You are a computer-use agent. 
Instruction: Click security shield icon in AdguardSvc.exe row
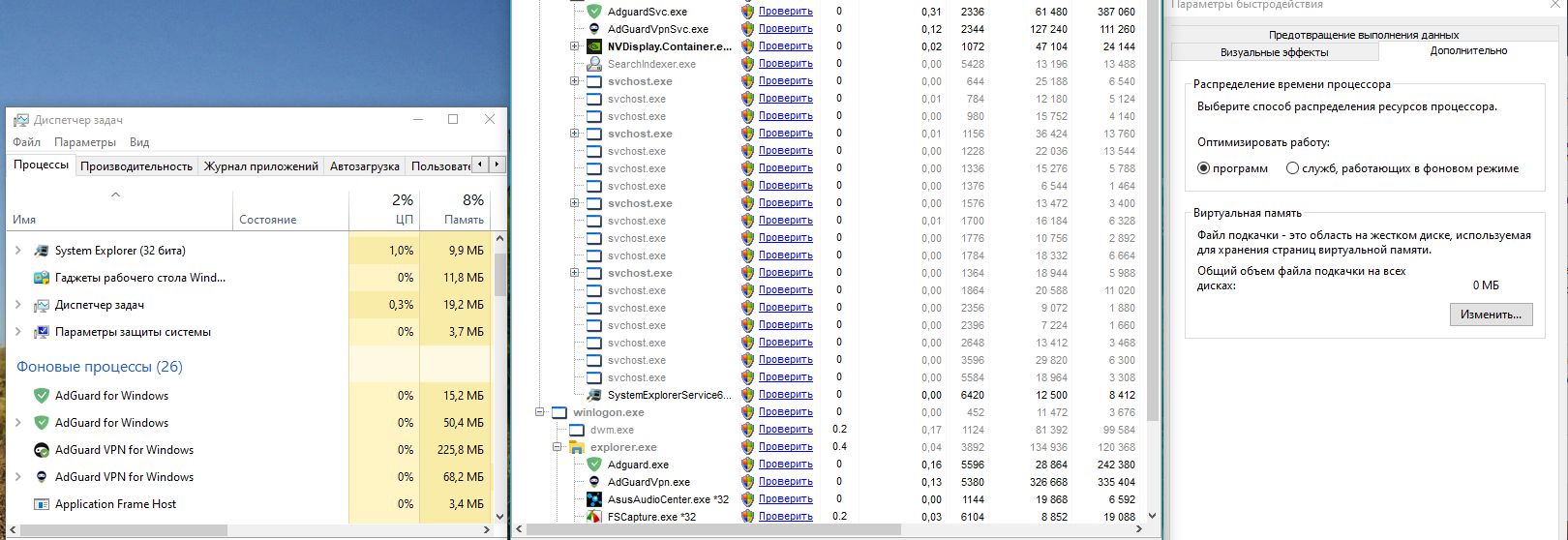(747, 12)
